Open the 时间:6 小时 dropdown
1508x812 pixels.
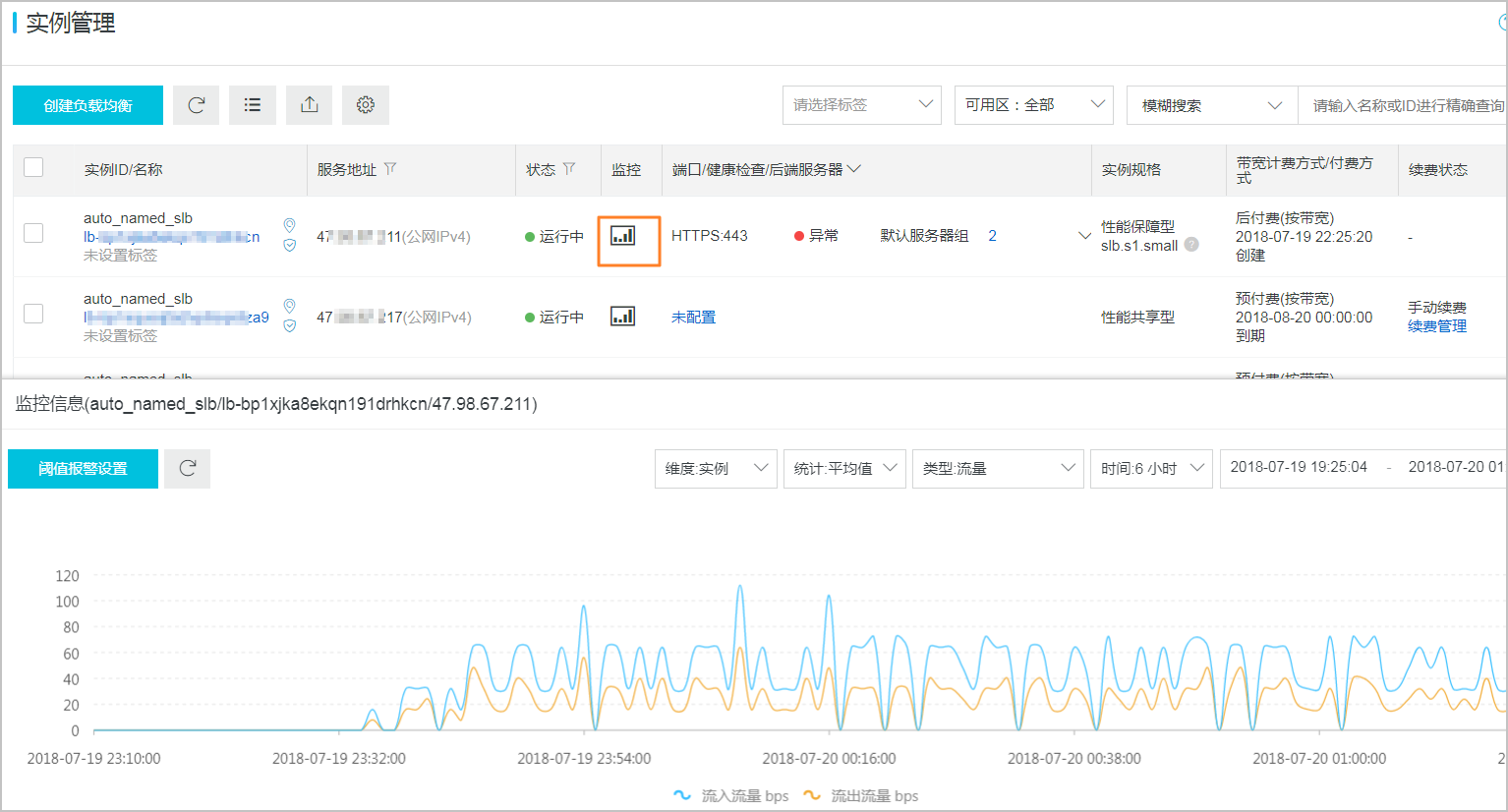[1151, 469]
